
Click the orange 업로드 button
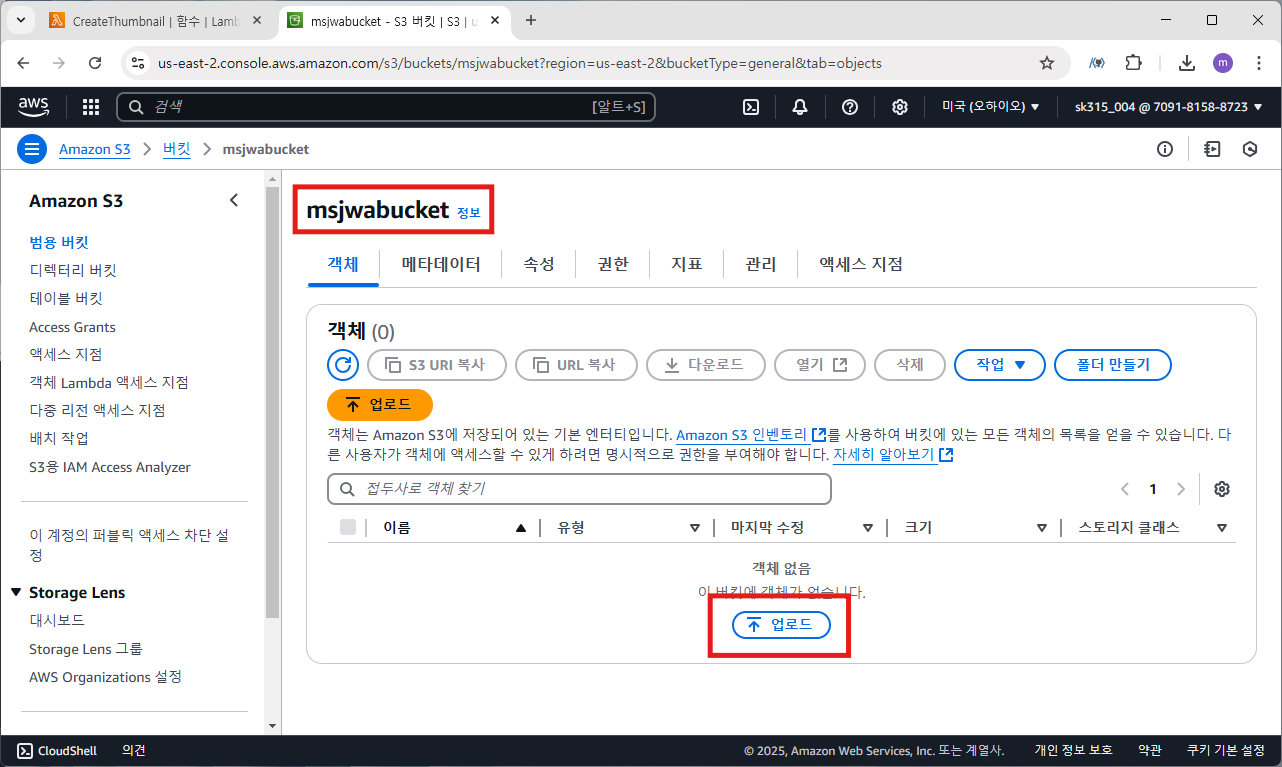click(x=380, y=405)
